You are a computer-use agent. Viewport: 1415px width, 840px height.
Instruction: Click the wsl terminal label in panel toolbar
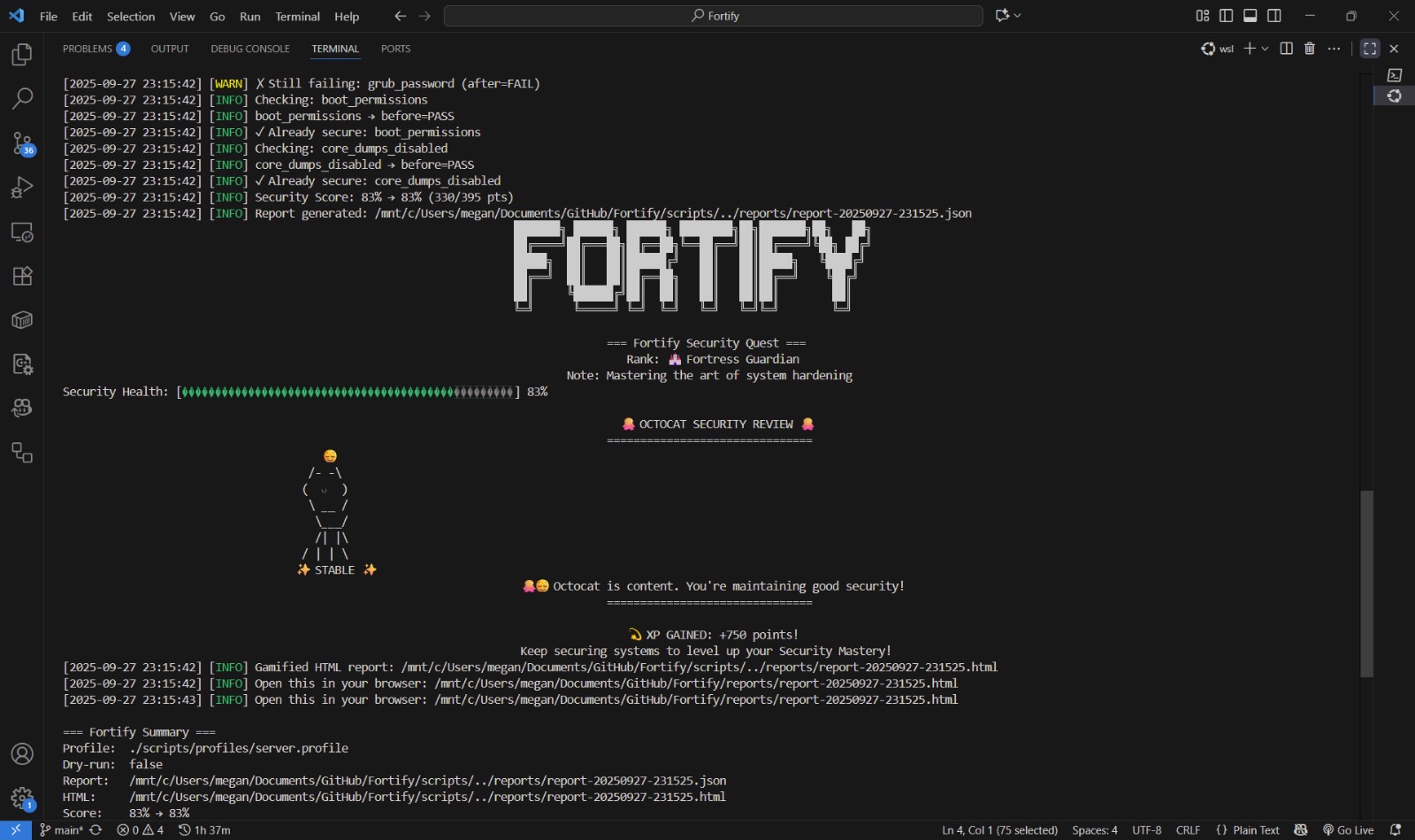(x=1217, y=49)
